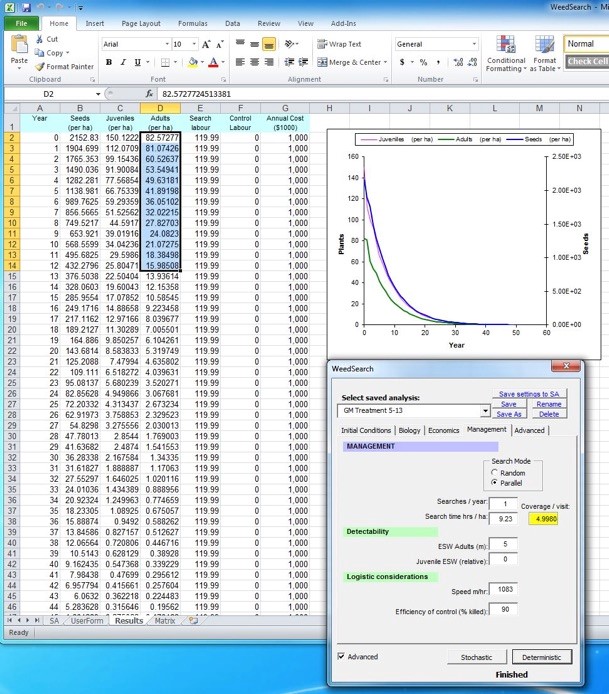The height and width of the screenshot is (694, 609).
Task: Click the Rename button
Action: click(x=549, y=404)
